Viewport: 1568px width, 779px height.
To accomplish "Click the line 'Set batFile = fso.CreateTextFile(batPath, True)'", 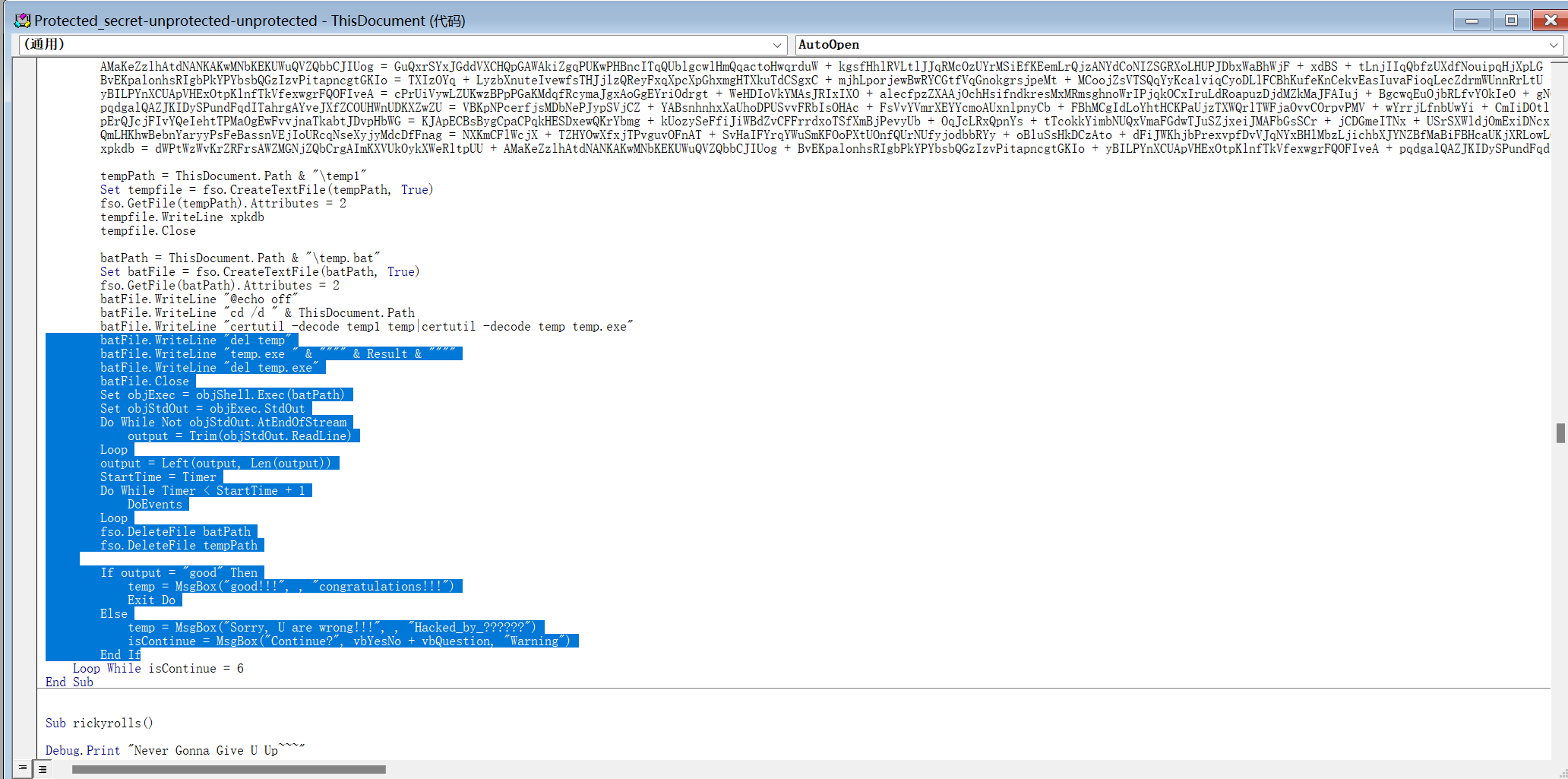I will (260, 271).
